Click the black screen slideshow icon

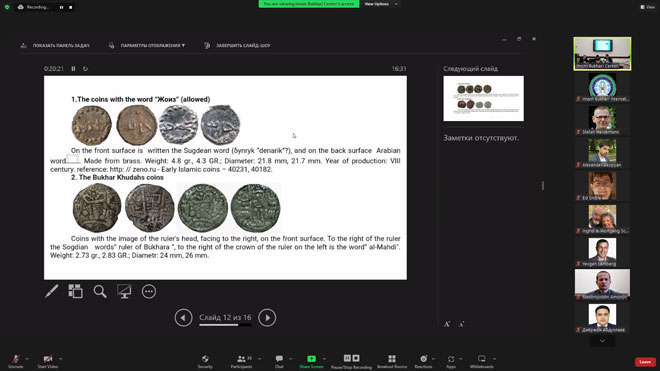pyautogui.click(x=124, y=291)
